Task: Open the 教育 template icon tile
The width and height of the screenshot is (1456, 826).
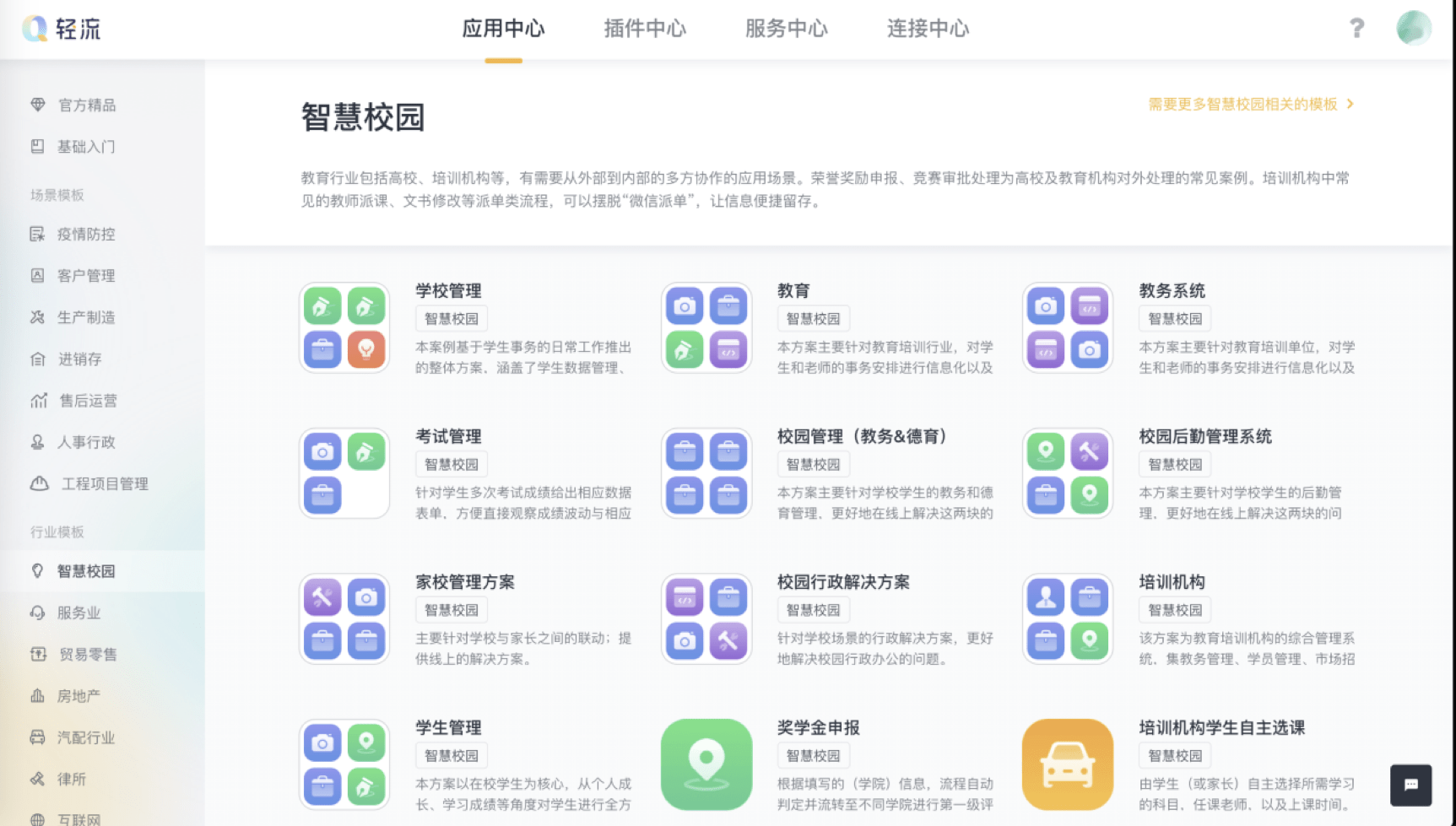Action: (706, 327)
